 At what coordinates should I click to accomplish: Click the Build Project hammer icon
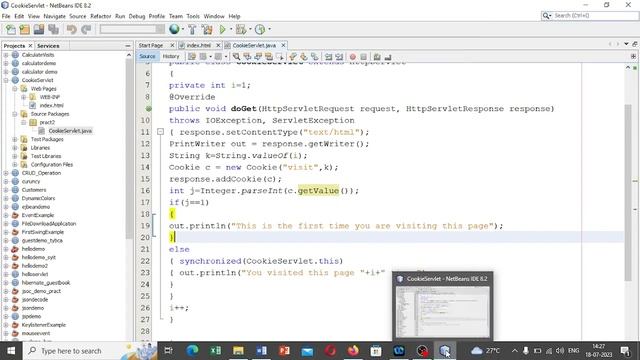192,29
